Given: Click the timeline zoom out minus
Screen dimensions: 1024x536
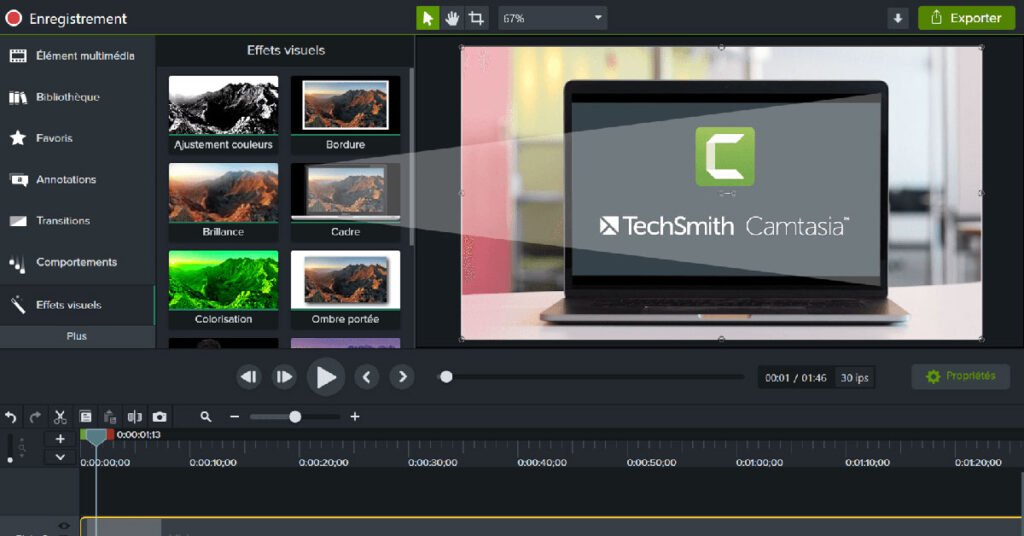Looking at the screenshot, I should point(234,417).
